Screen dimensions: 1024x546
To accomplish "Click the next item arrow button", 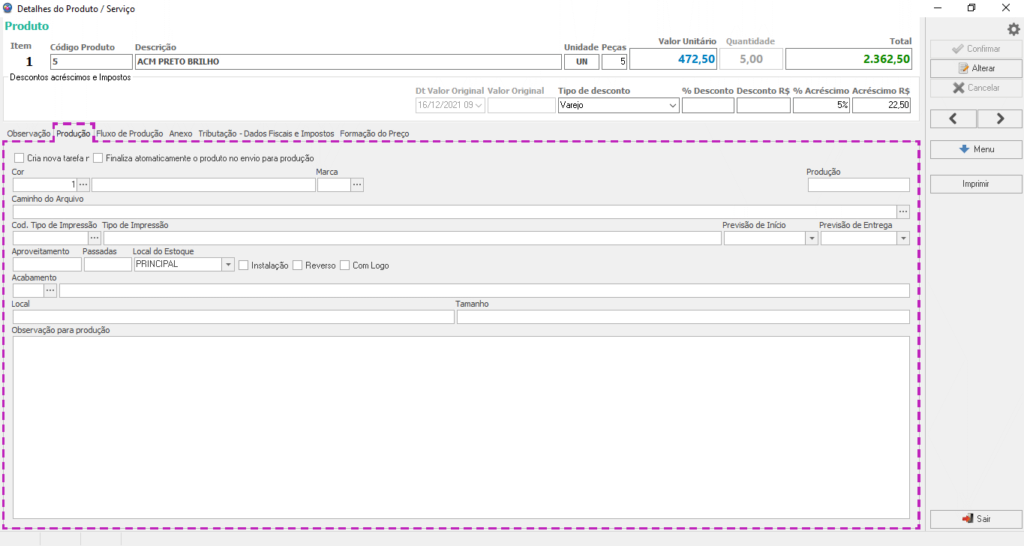I will click(x=999, y=119).
